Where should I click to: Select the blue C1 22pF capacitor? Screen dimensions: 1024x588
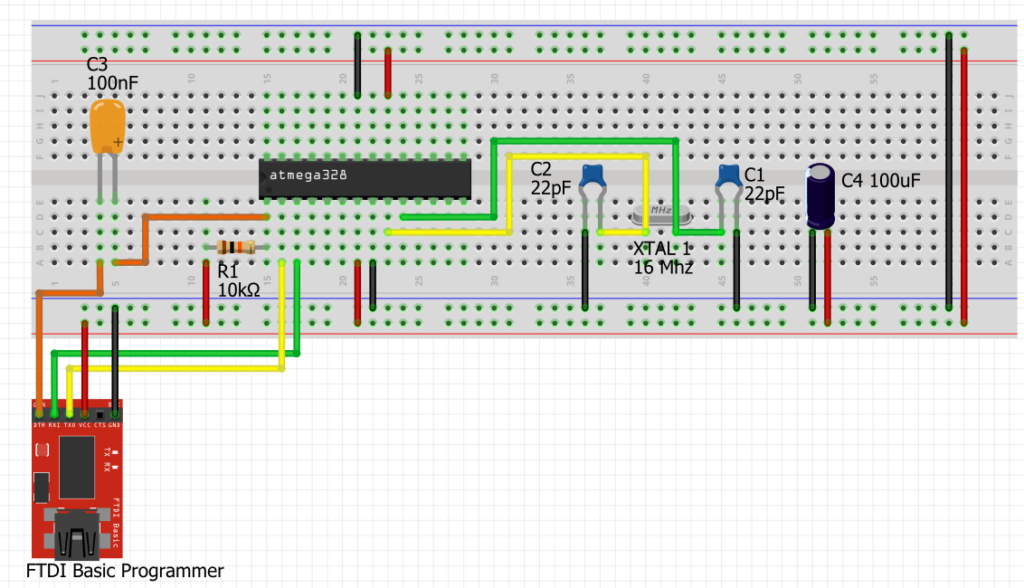click(729, 177)
